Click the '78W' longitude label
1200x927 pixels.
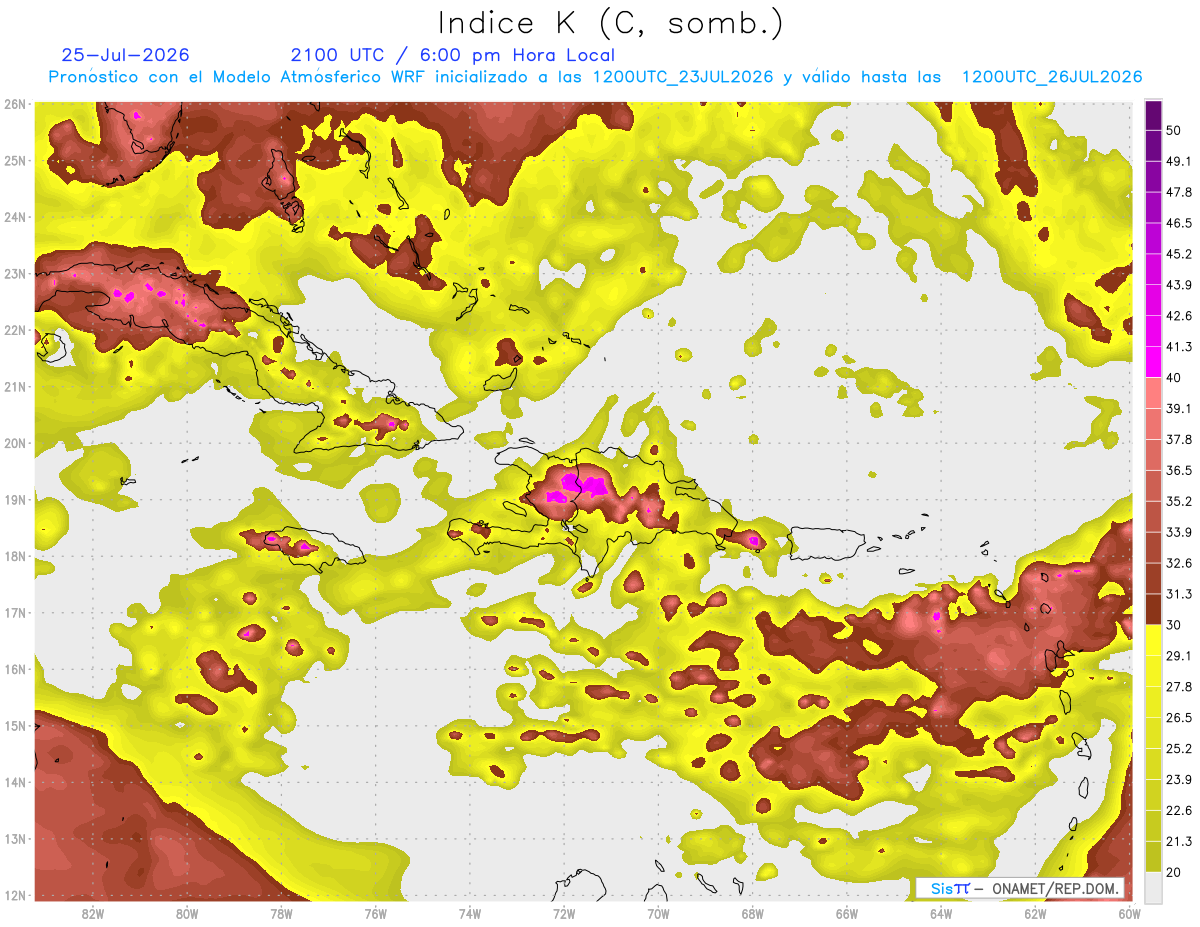(281, 913)
